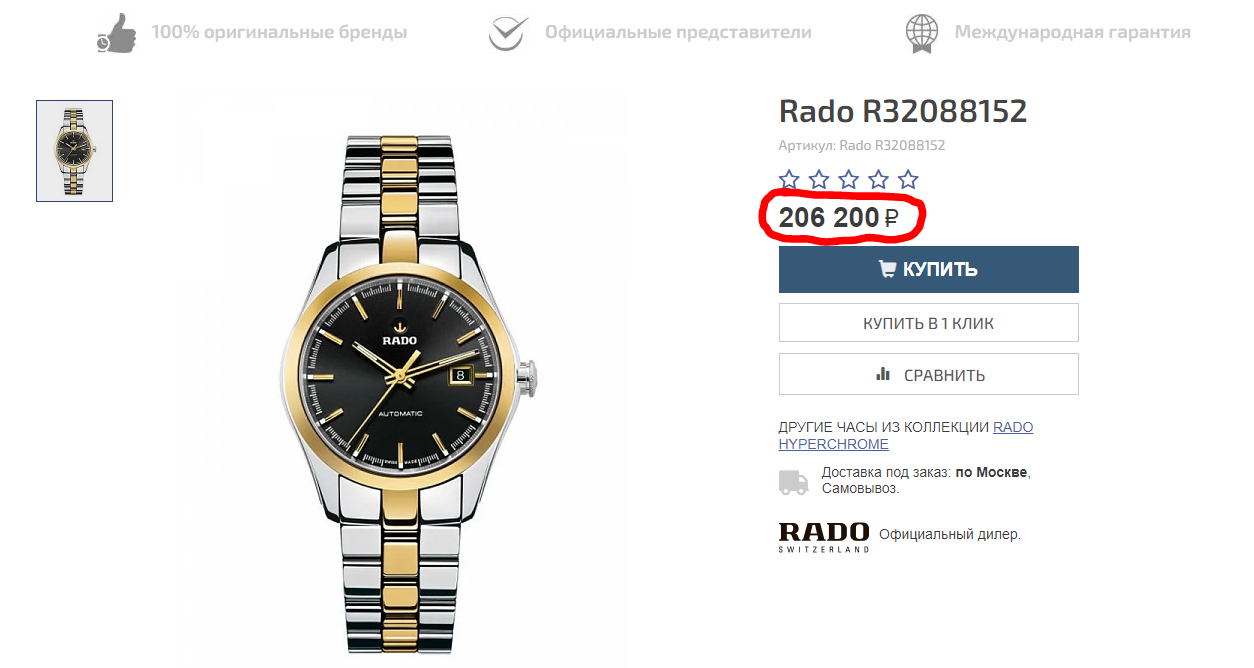Screen dimensions: 1254x668
Task: Rate the watch one star
Action: tap(789, 180)
